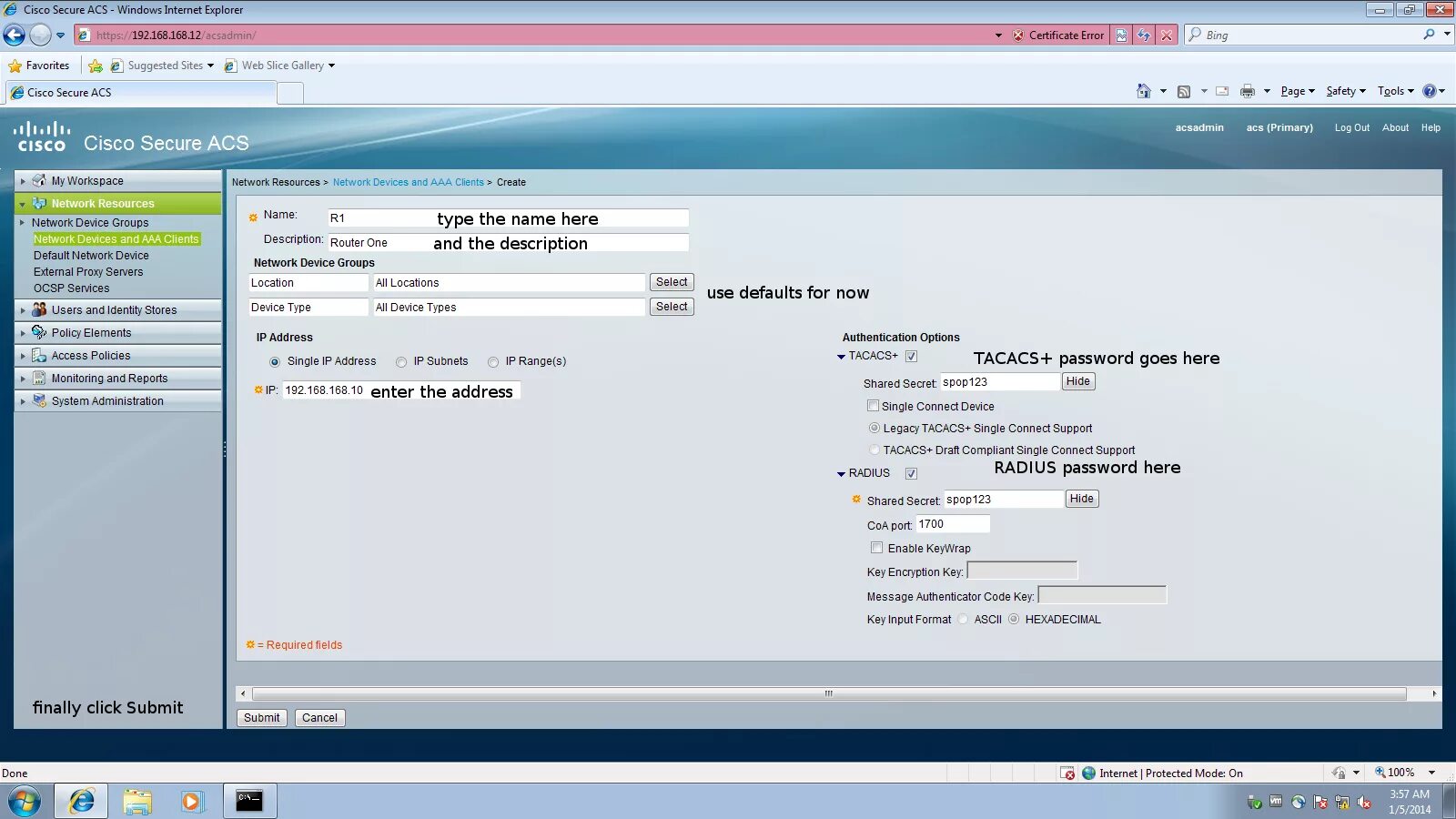The width and height of the screenshot is (1456, 819).
Task: Click the IE Forward arrow button
Action: pos(40,35)
